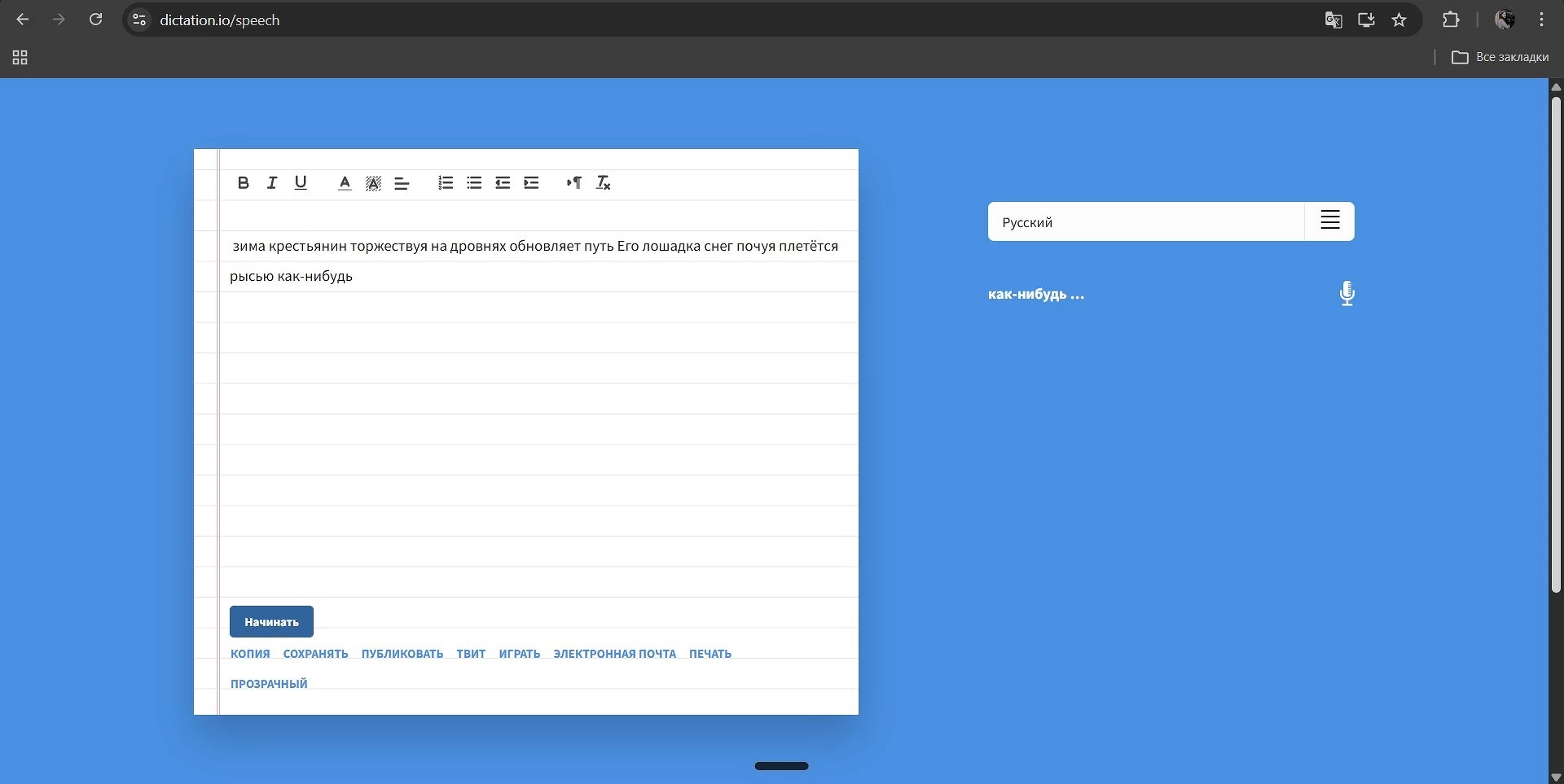This screenshot has height=784, width=1564.
Task: Select the СОХРАНЯТЬ option
Action: pyautogui.click(x=315, y=654)
